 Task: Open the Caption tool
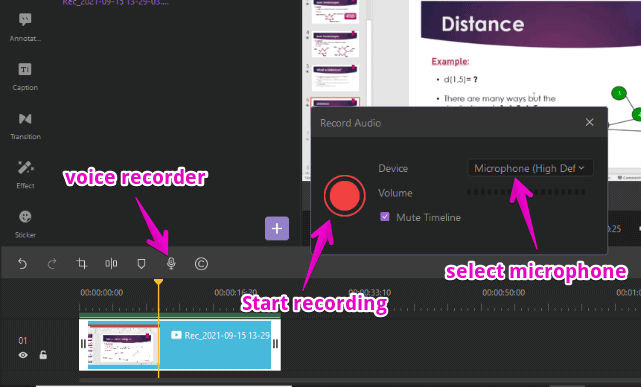25,76
